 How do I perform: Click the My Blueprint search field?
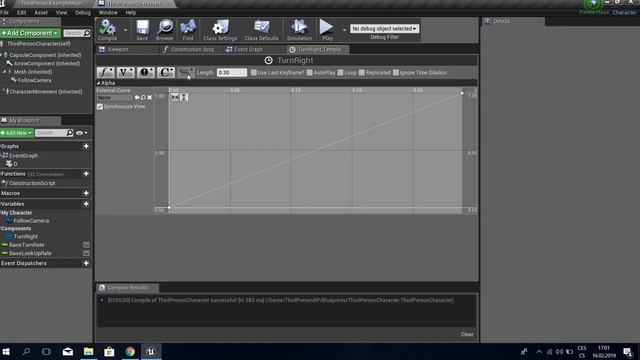54,133
